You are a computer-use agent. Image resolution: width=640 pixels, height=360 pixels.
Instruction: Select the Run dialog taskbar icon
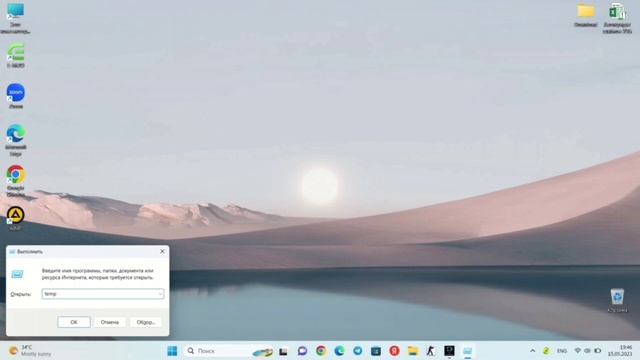467,351
